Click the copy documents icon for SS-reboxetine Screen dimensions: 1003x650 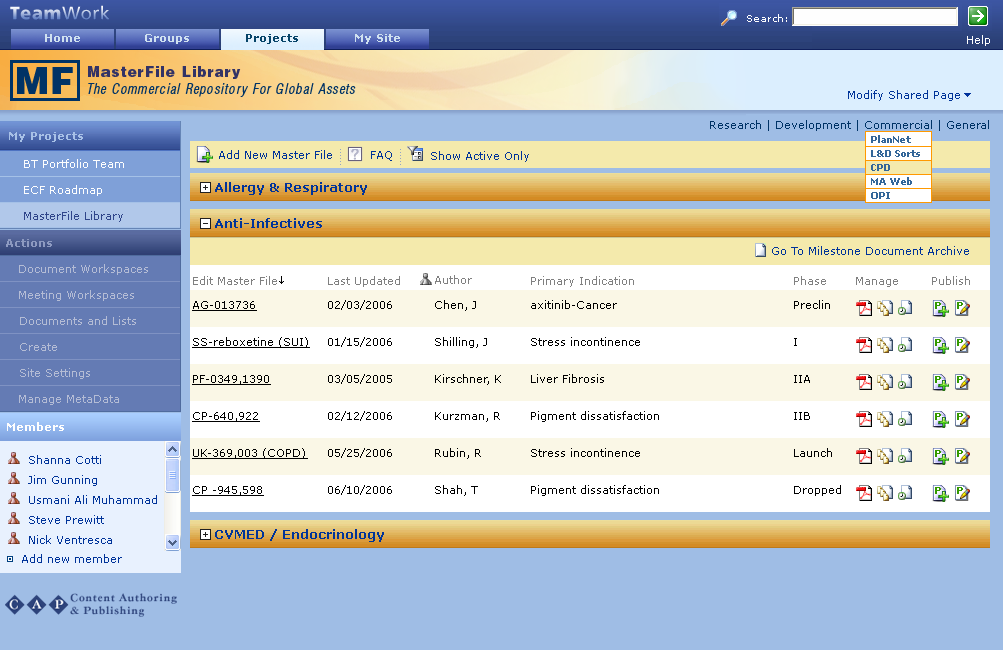click(x=885, y=345)
